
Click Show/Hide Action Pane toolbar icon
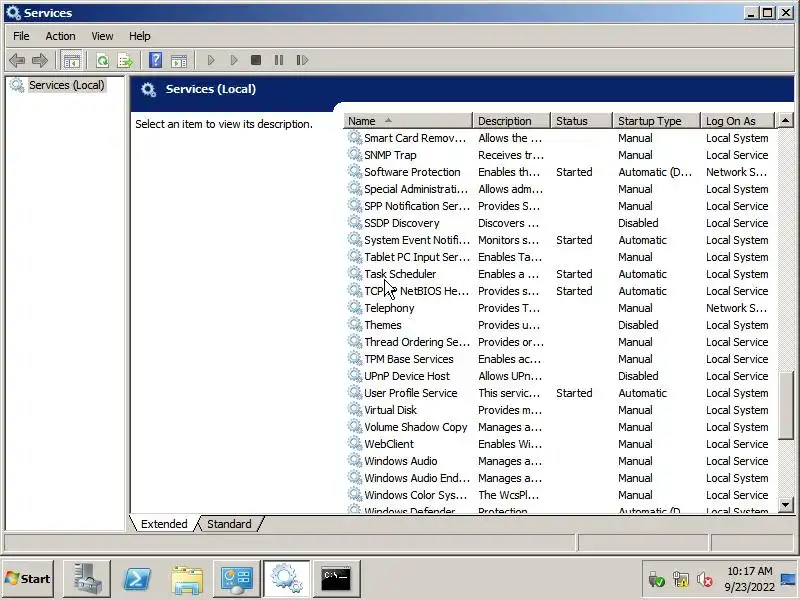pyautogui.click(x=179, y=60)
